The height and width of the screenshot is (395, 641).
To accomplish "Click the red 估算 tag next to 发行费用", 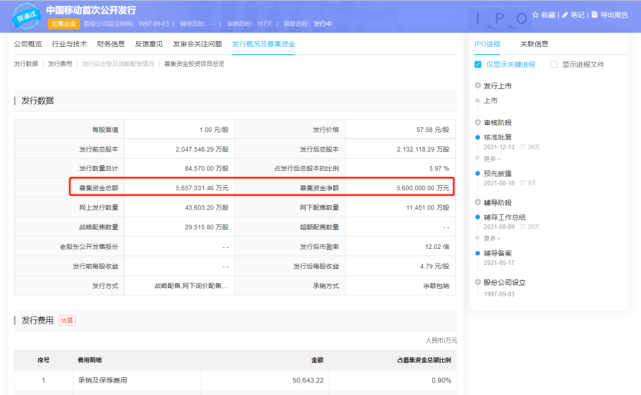I will point(67,320).
